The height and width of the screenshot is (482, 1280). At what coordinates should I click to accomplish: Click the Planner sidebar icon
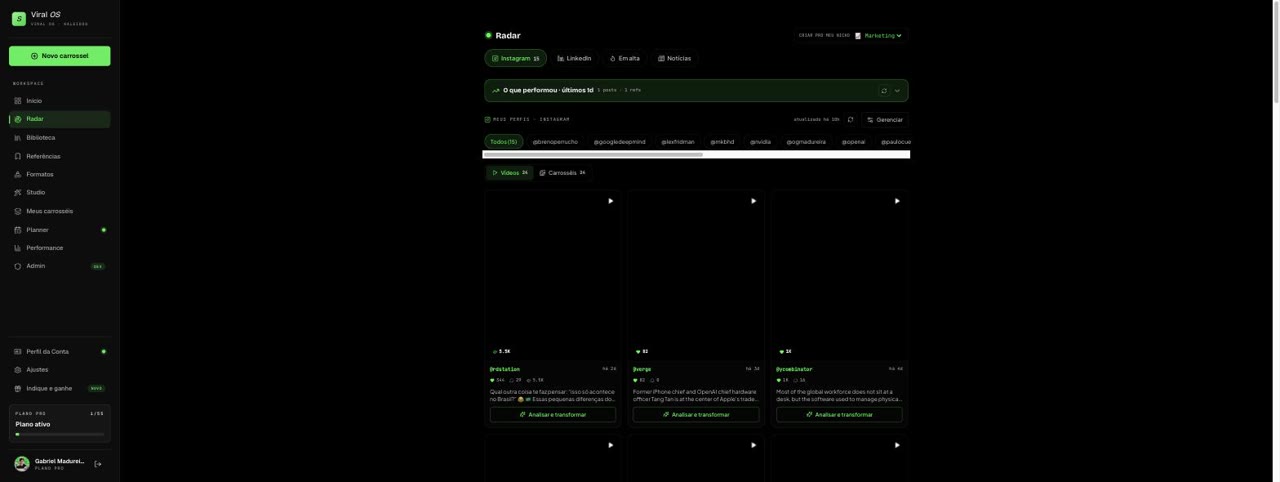point(18,230)
